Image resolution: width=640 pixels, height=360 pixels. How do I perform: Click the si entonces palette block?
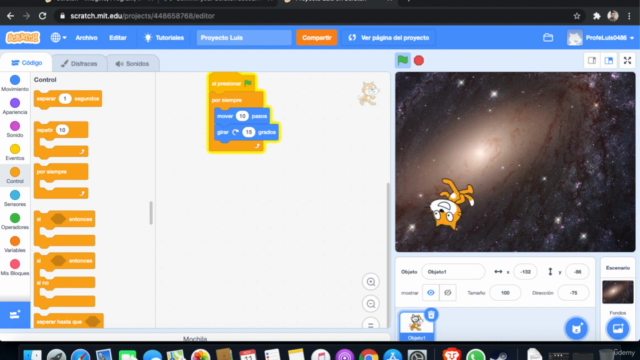[x=65, y=229]
